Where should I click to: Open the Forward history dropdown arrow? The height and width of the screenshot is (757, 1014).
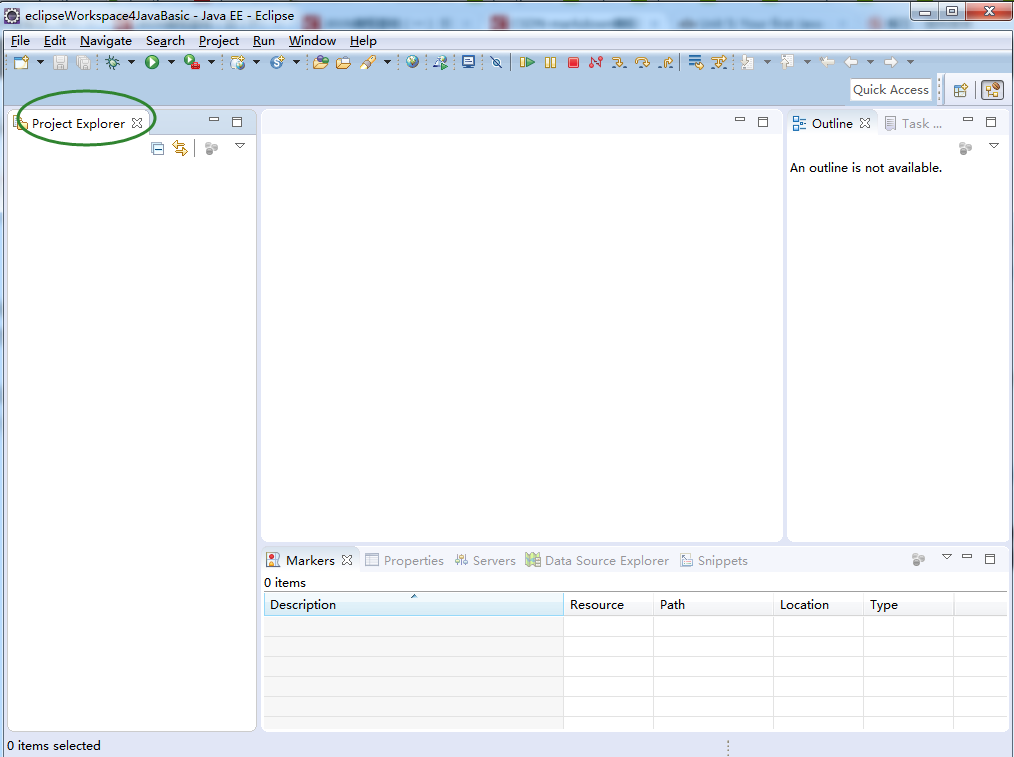pos(911,62)
